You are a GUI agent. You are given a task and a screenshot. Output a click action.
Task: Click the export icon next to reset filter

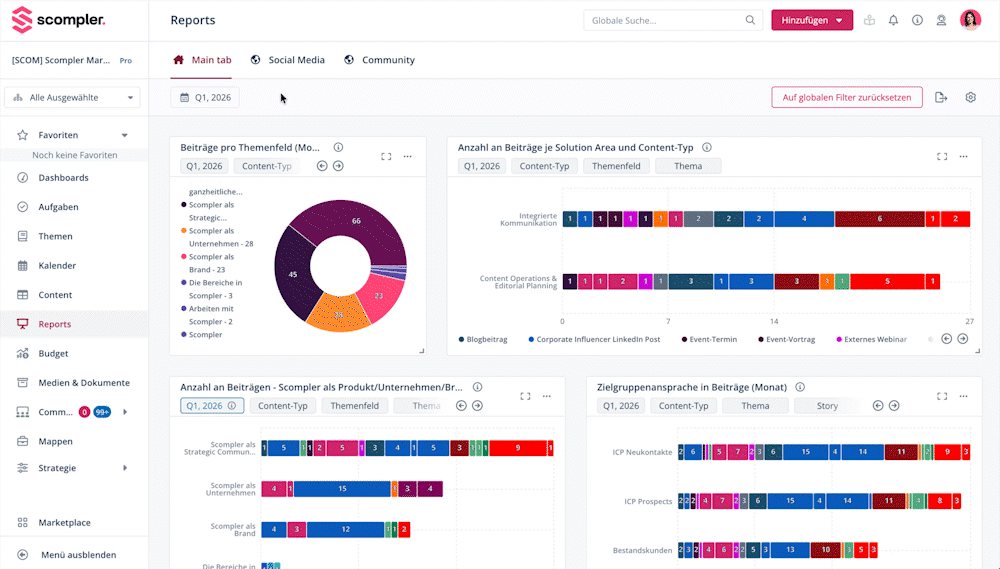pyautogui.click(x=941, y=98)
